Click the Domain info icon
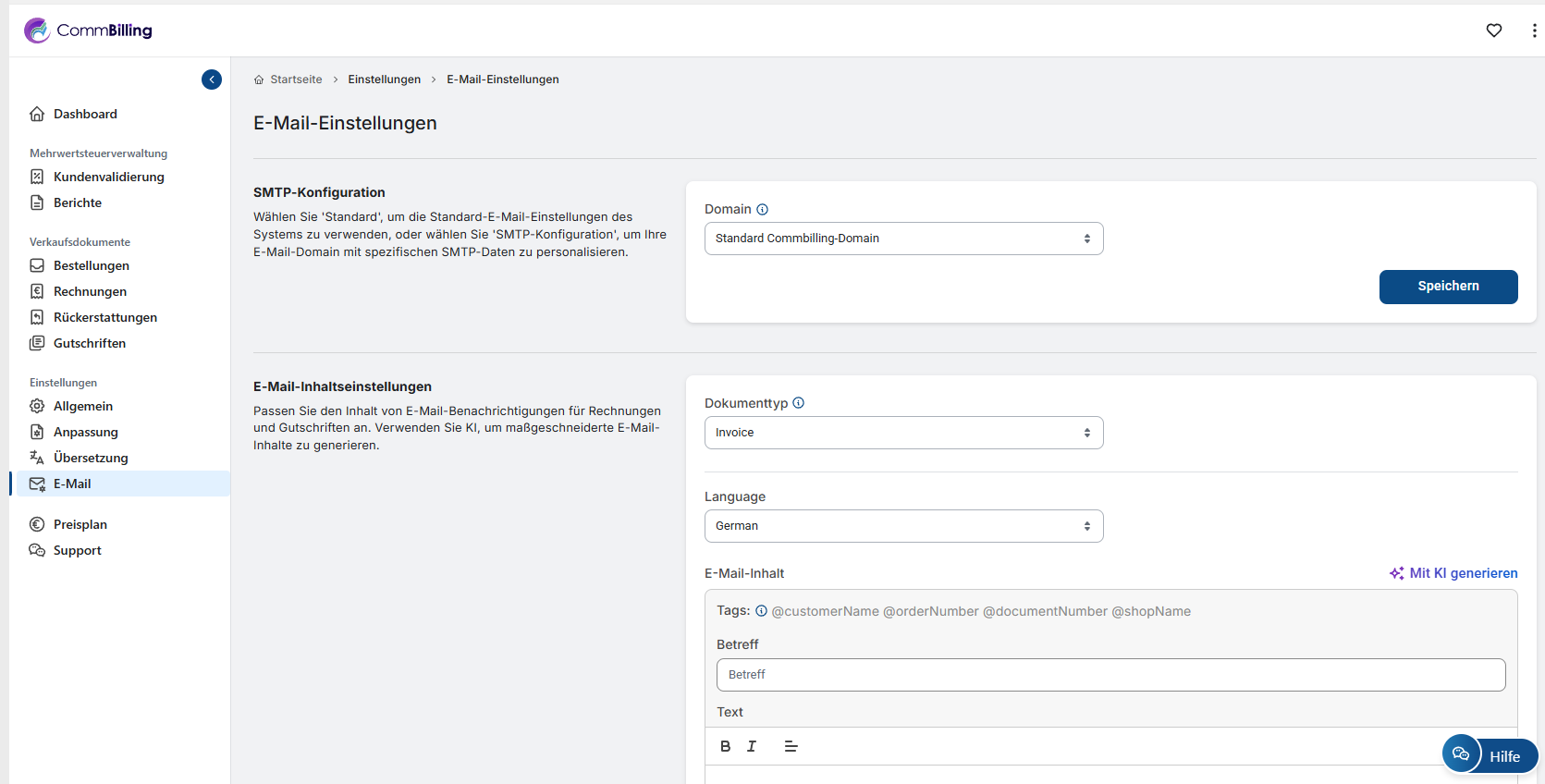The image size is (1545, 784). (762, 210)
